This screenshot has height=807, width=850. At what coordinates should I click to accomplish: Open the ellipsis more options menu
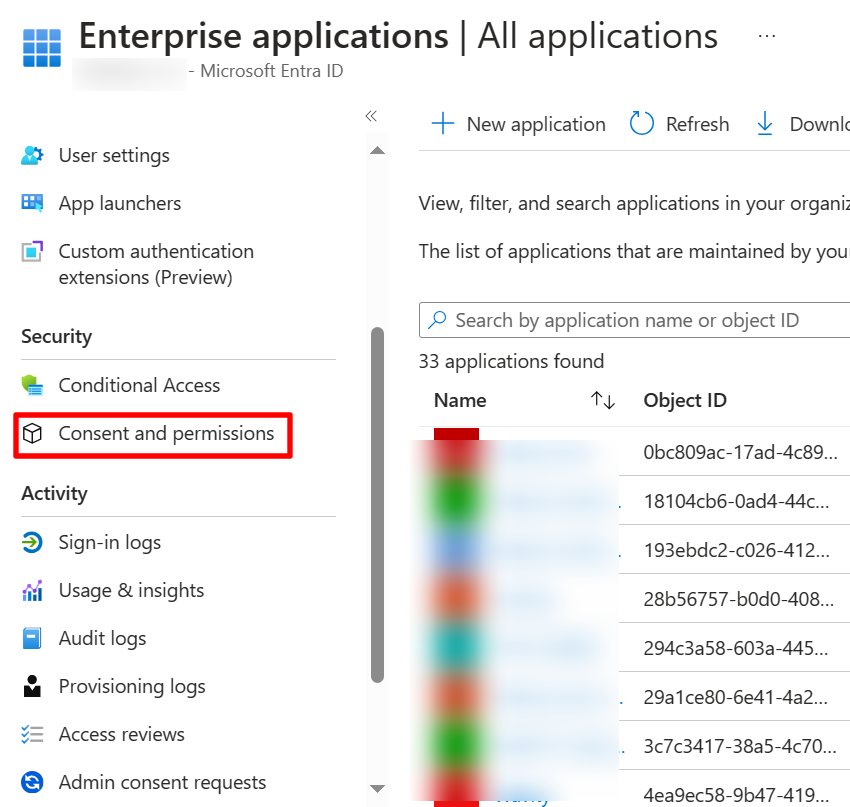[x=767, y=36]
